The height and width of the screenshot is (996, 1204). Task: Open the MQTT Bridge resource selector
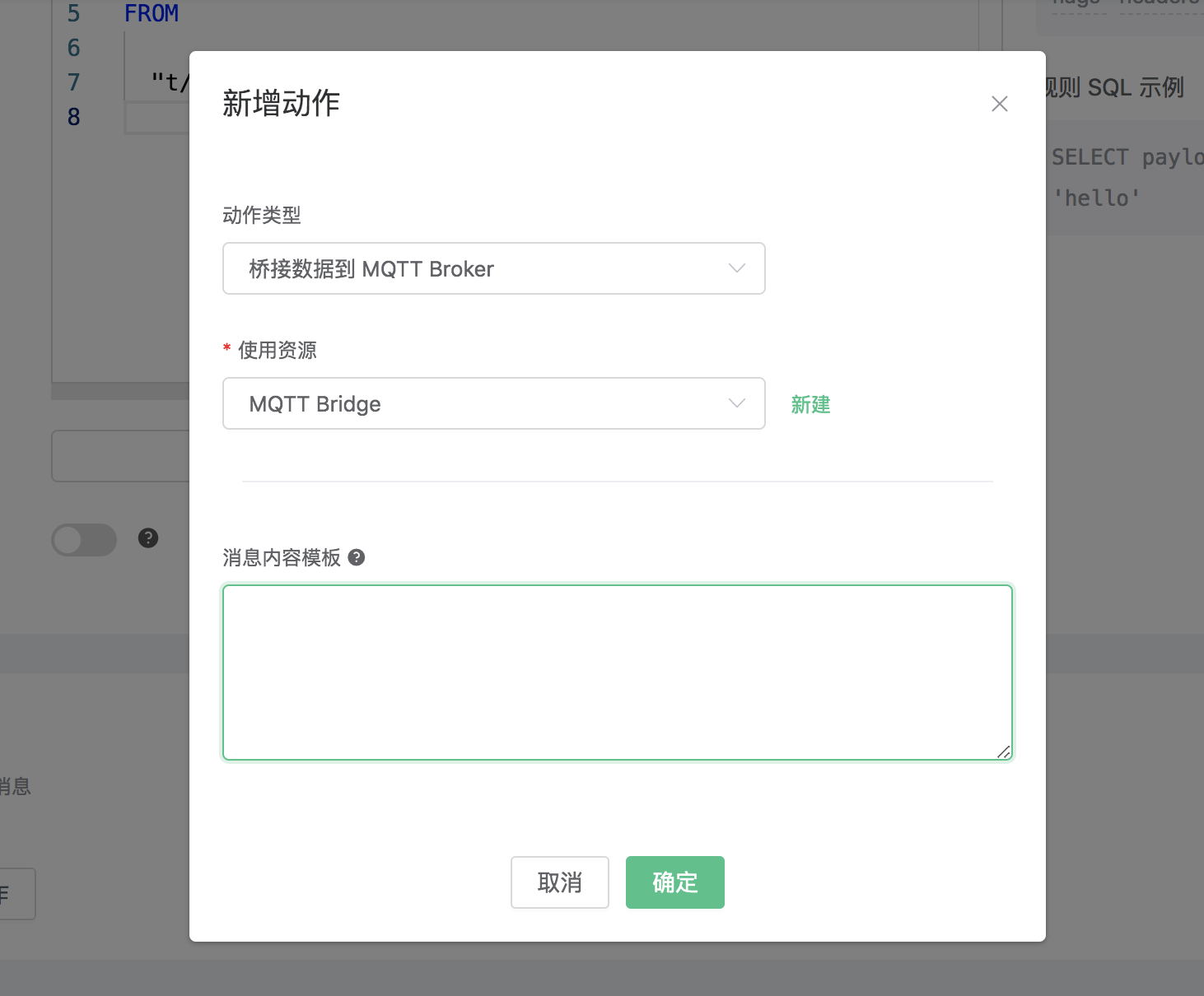point(478,403)
